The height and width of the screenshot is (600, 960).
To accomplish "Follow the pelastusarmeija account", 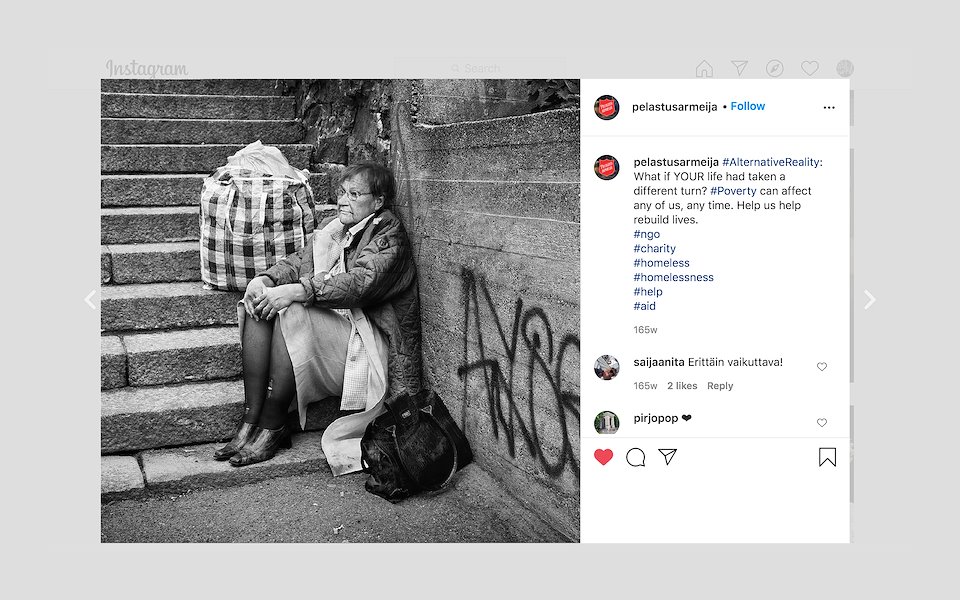I will coord(748,106).
